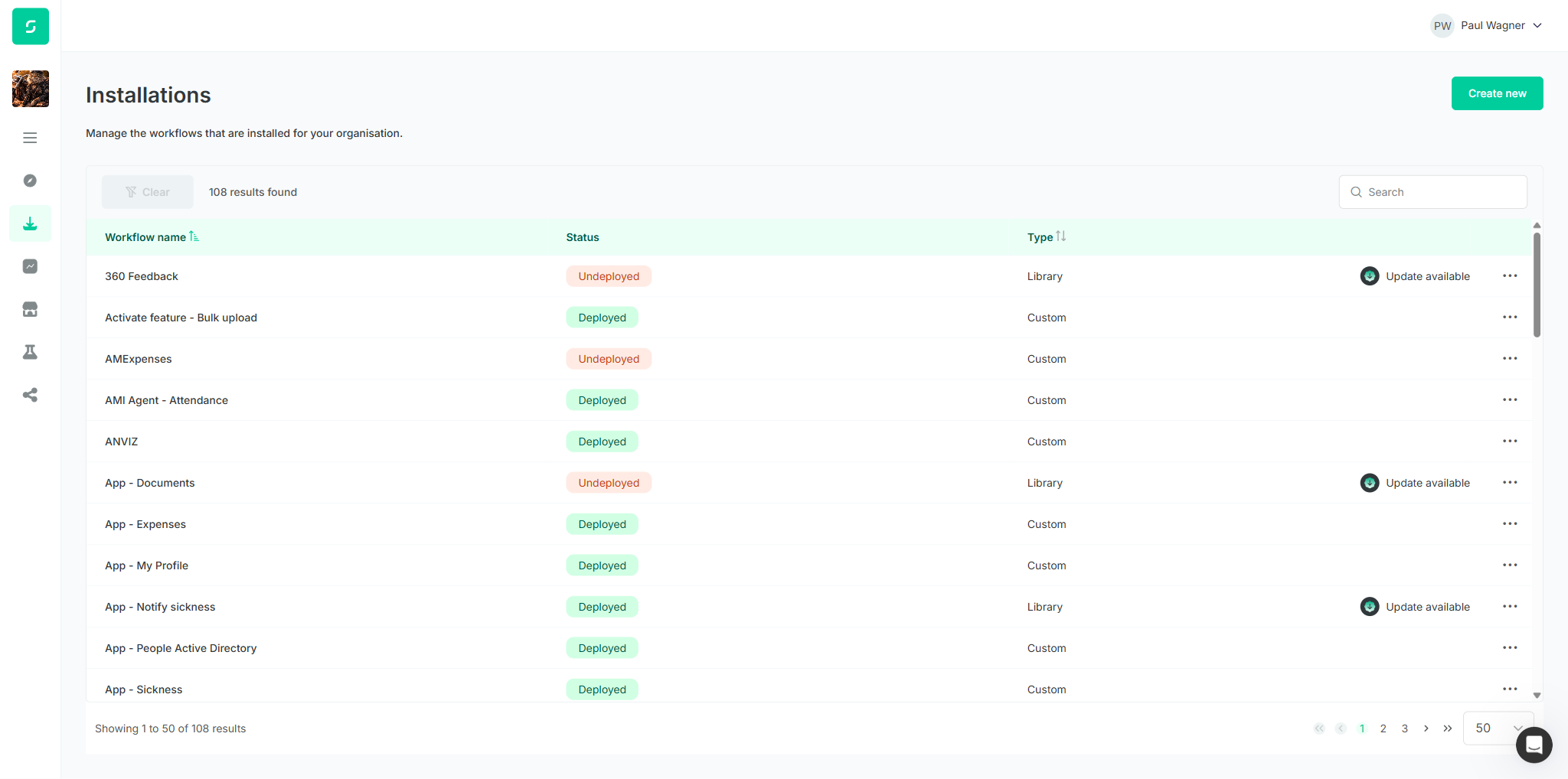Screen dimensions: 1568x779
Task: Click the Create new button
Action: click(x=1497, y=93)
